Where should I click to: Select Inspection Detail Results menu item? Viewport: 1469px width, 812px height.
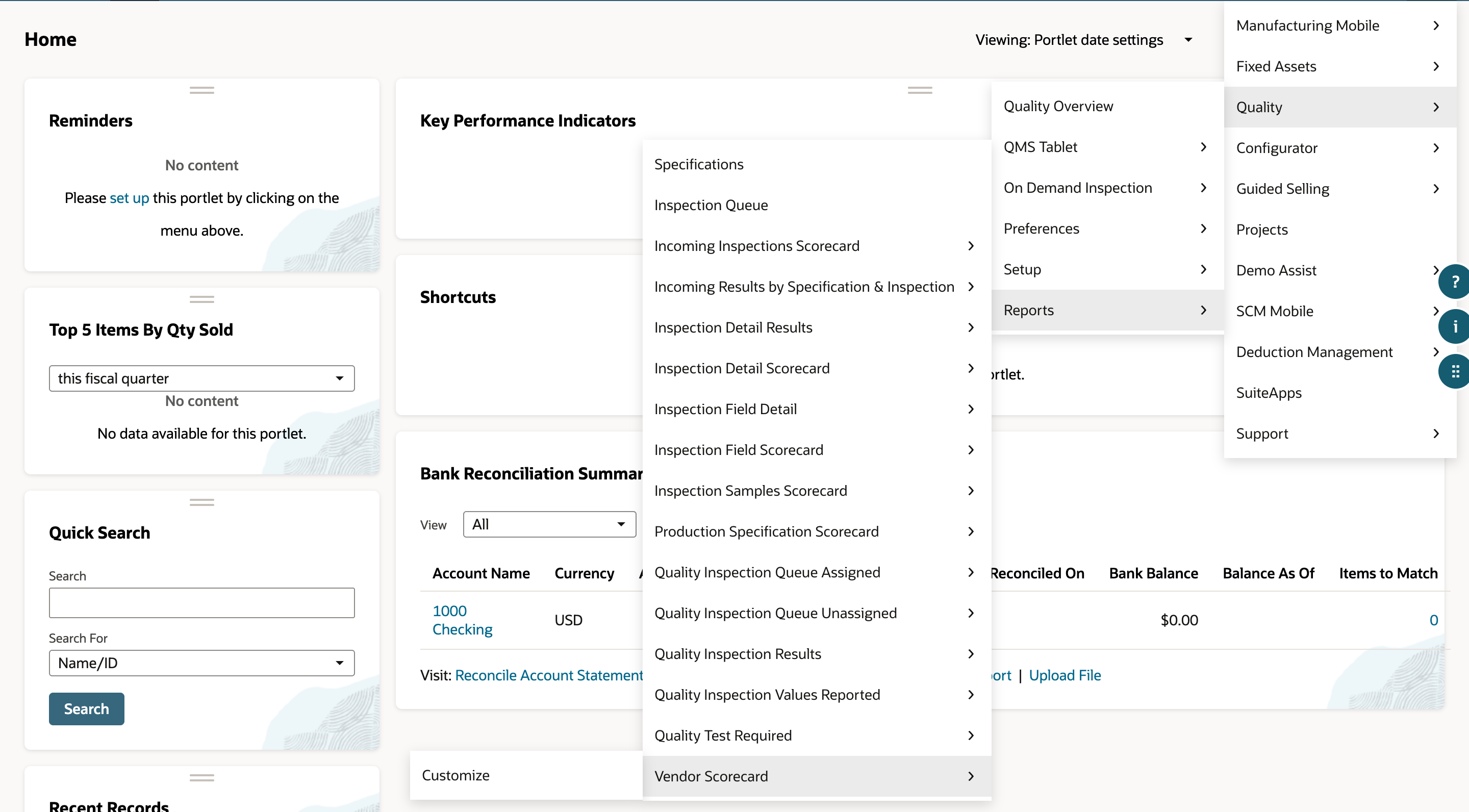point(817,328)
